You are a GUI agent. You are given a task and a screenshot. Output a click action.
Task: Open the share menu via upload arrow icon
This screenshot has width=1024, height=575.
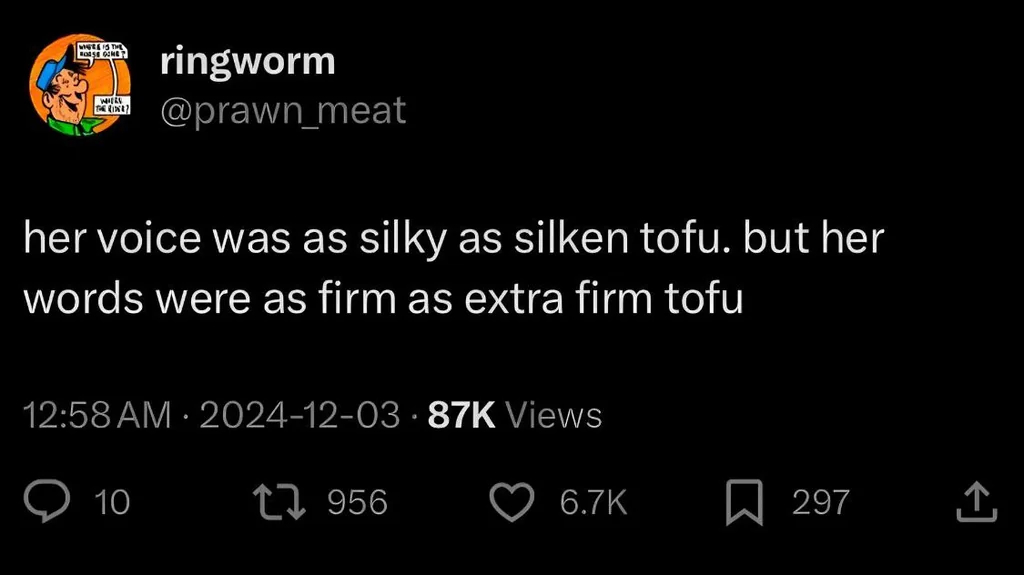tap(976, 502)
